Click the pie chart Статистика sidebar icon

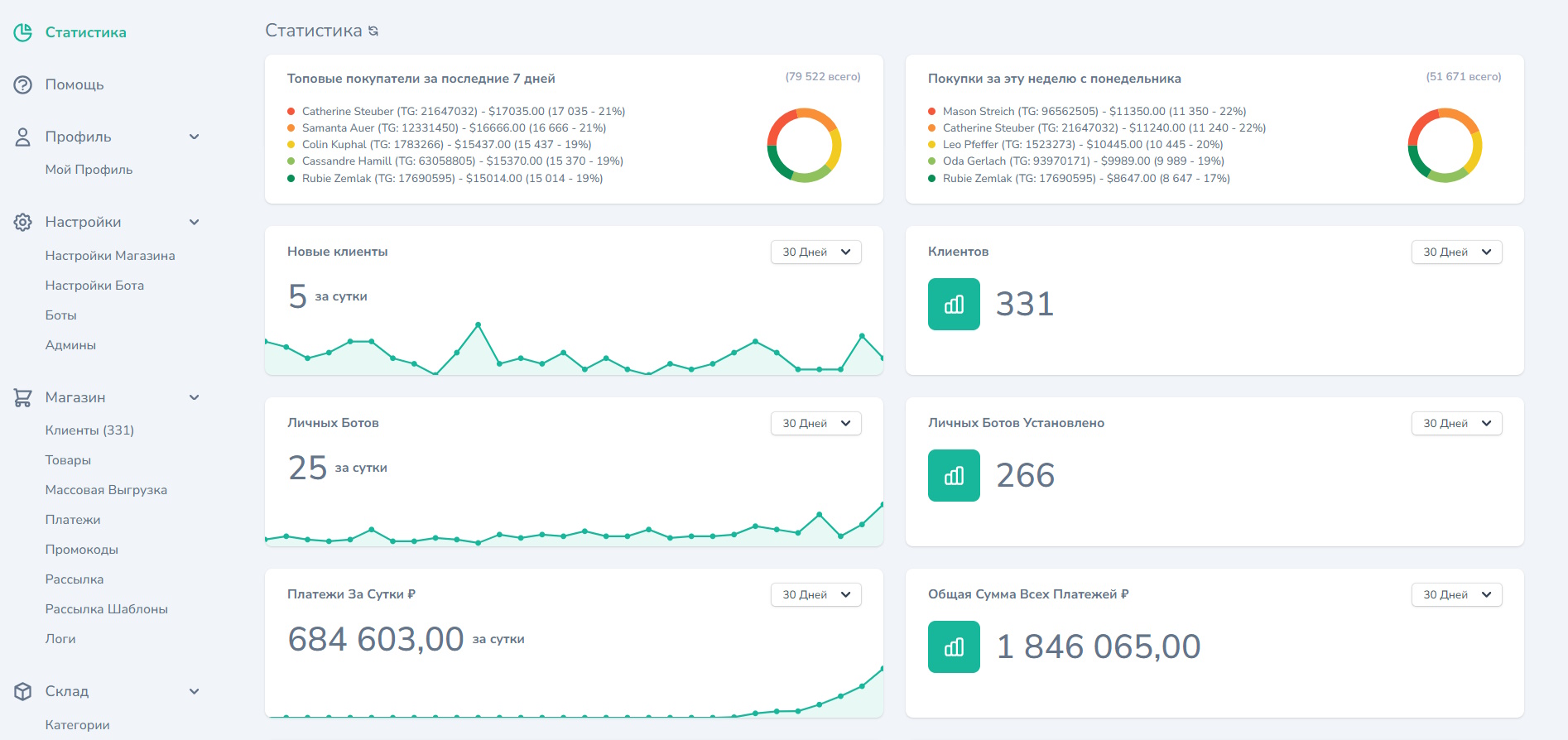click(x=23, y=32)
